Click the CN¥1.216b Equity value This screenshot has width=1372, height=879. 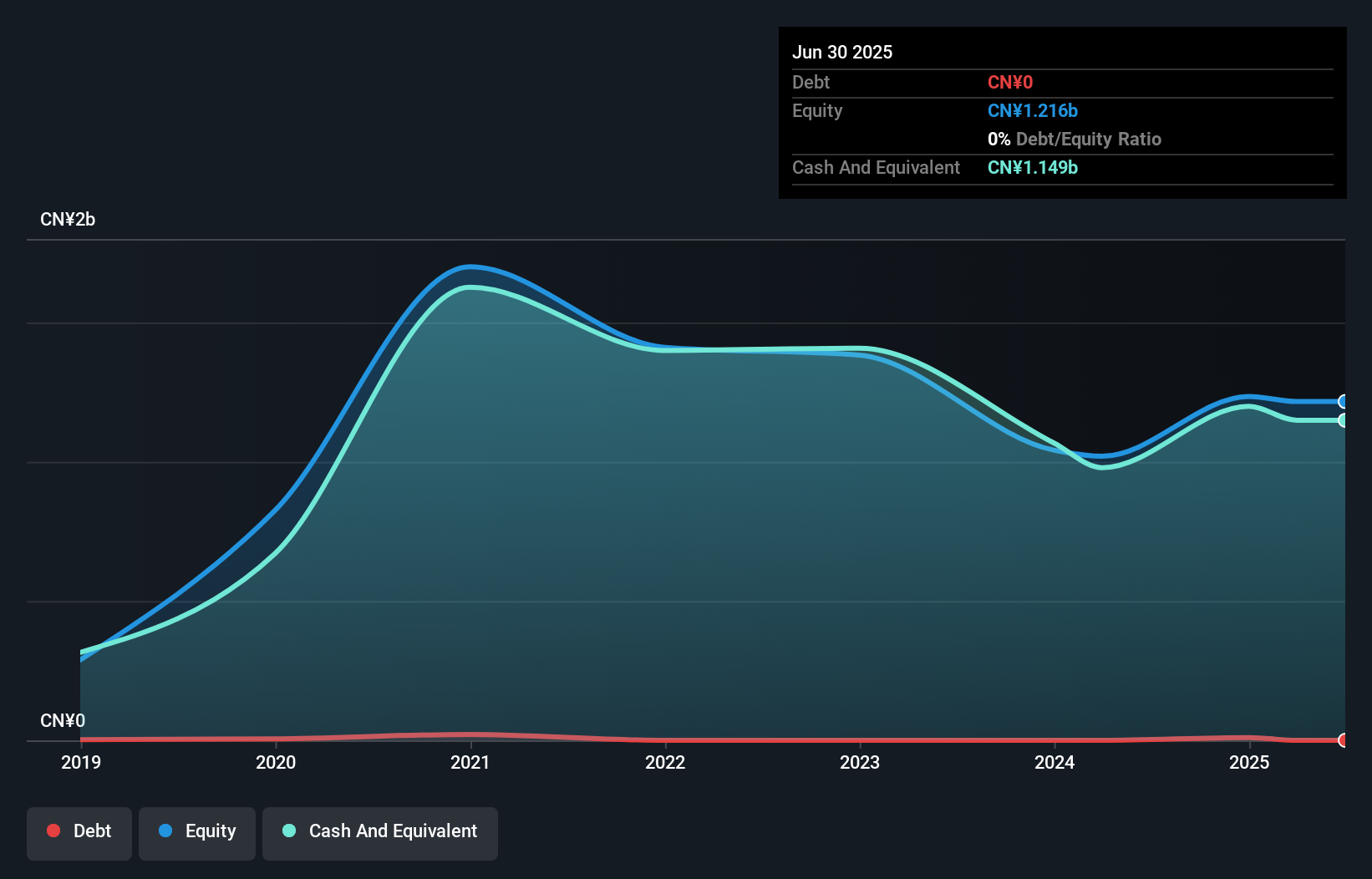(x=1033, y=110)
